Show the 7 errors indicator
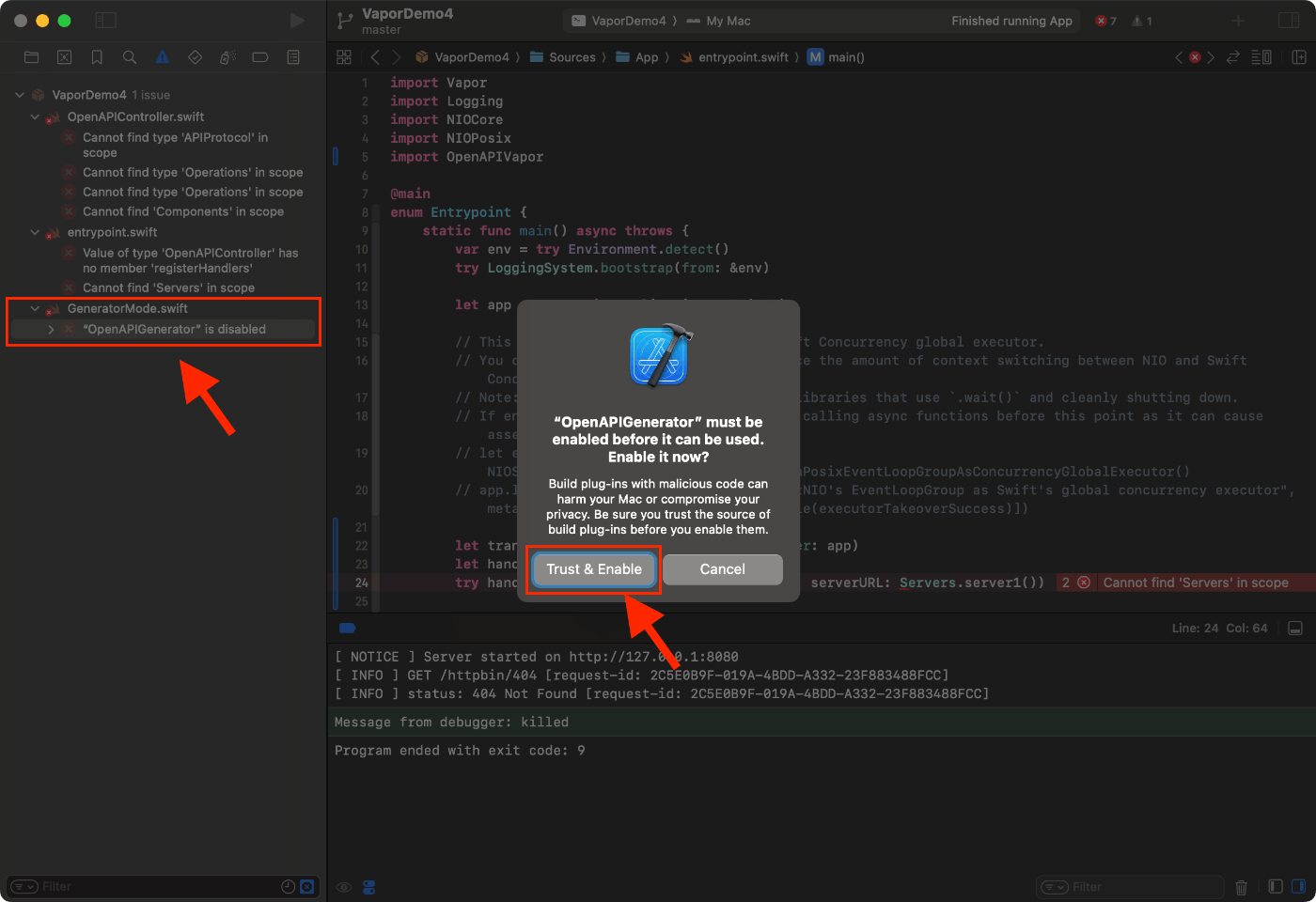The width and height of the screenshot is (1316, 902). pyautogui.click(x=1106, y=21)
